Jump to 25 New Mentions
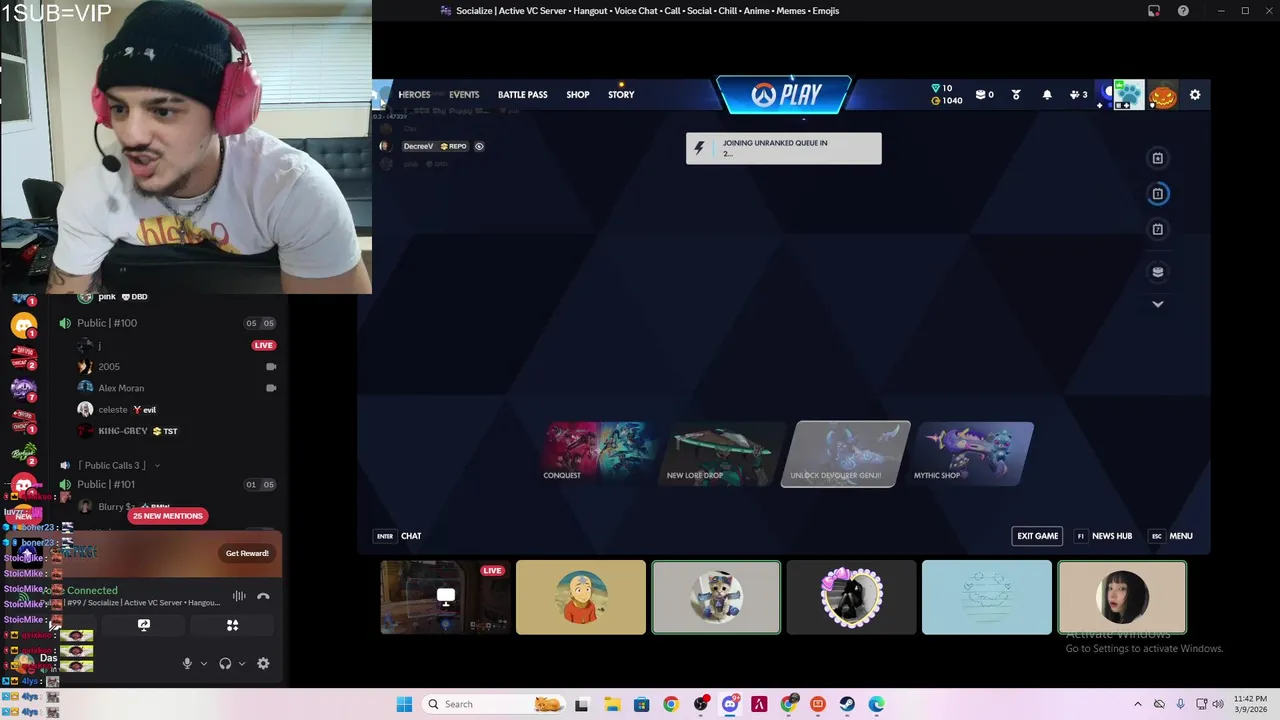1280x720 pixels. (x=168, y=516)
